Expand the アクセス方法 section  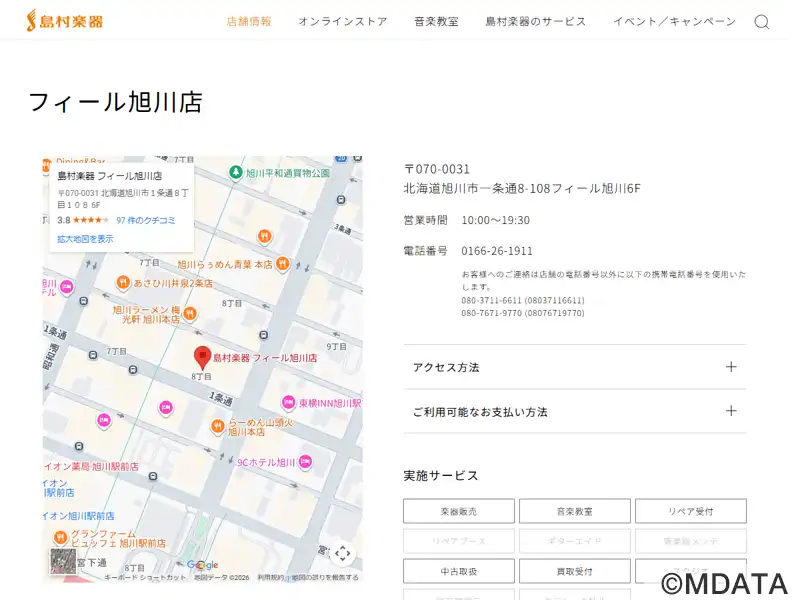pos(574,367)
